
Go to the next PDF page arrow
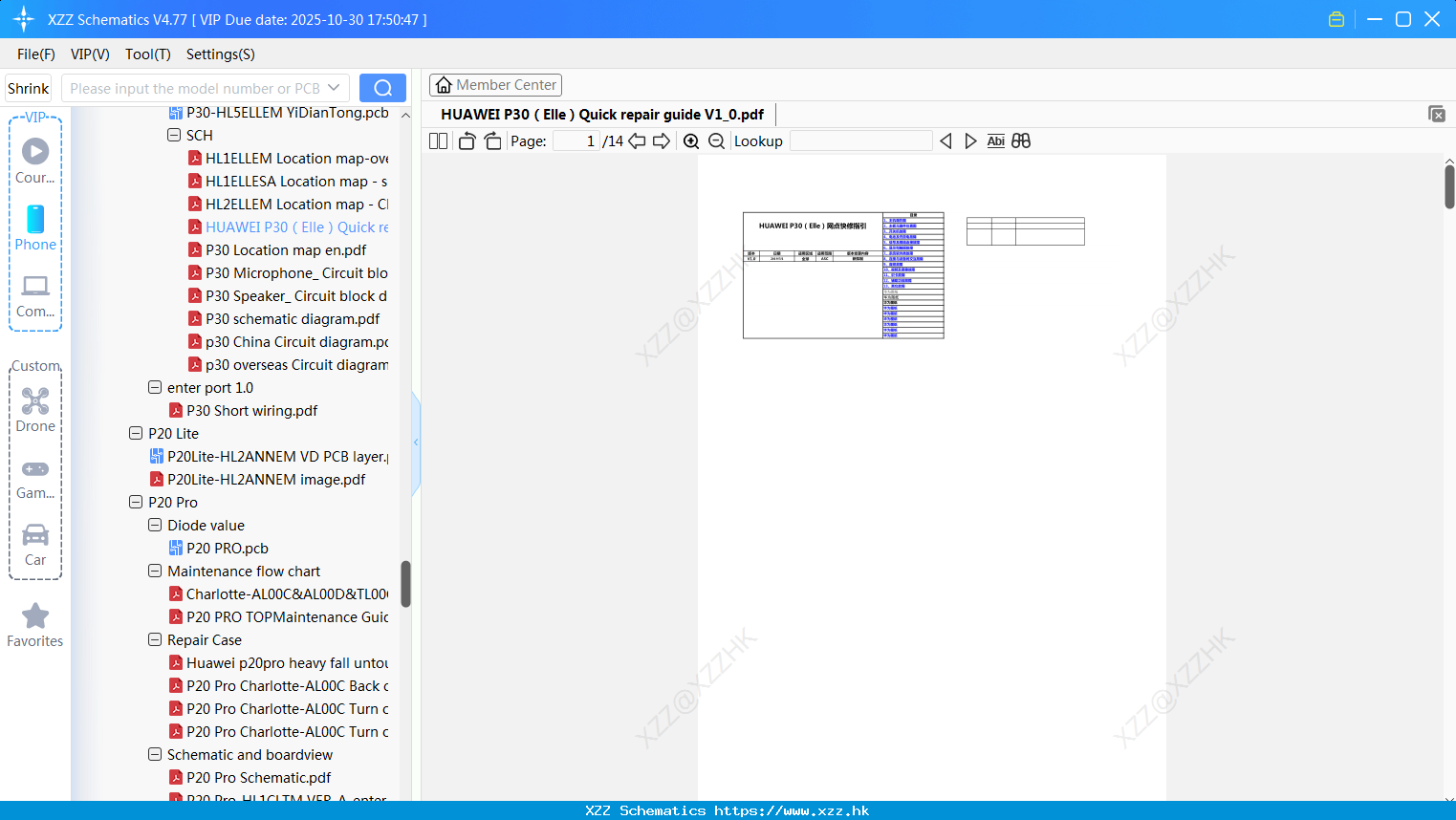(662, 141)
